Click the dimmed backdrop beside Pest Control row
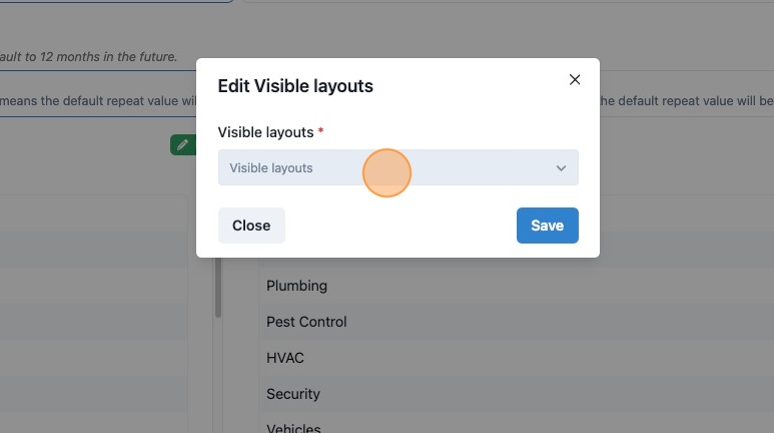 point(543,322)
